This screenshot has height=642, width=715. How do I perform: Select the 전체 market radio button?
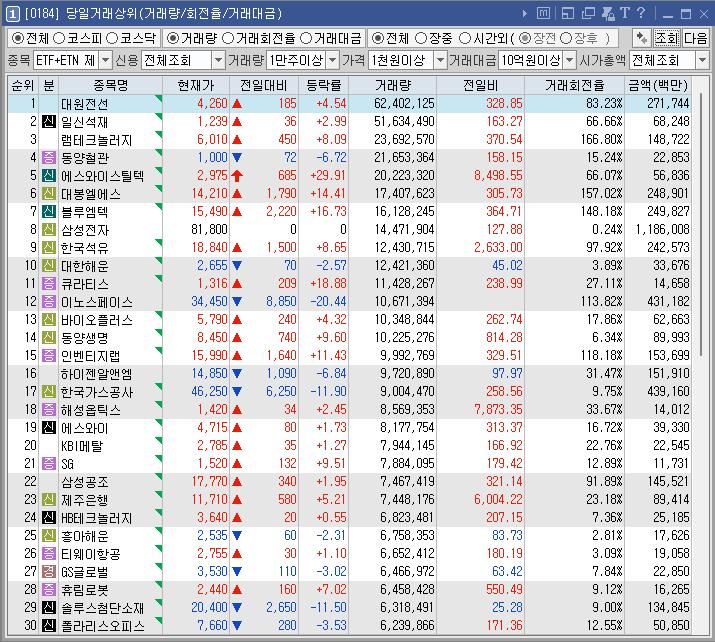tap(18, 38)
